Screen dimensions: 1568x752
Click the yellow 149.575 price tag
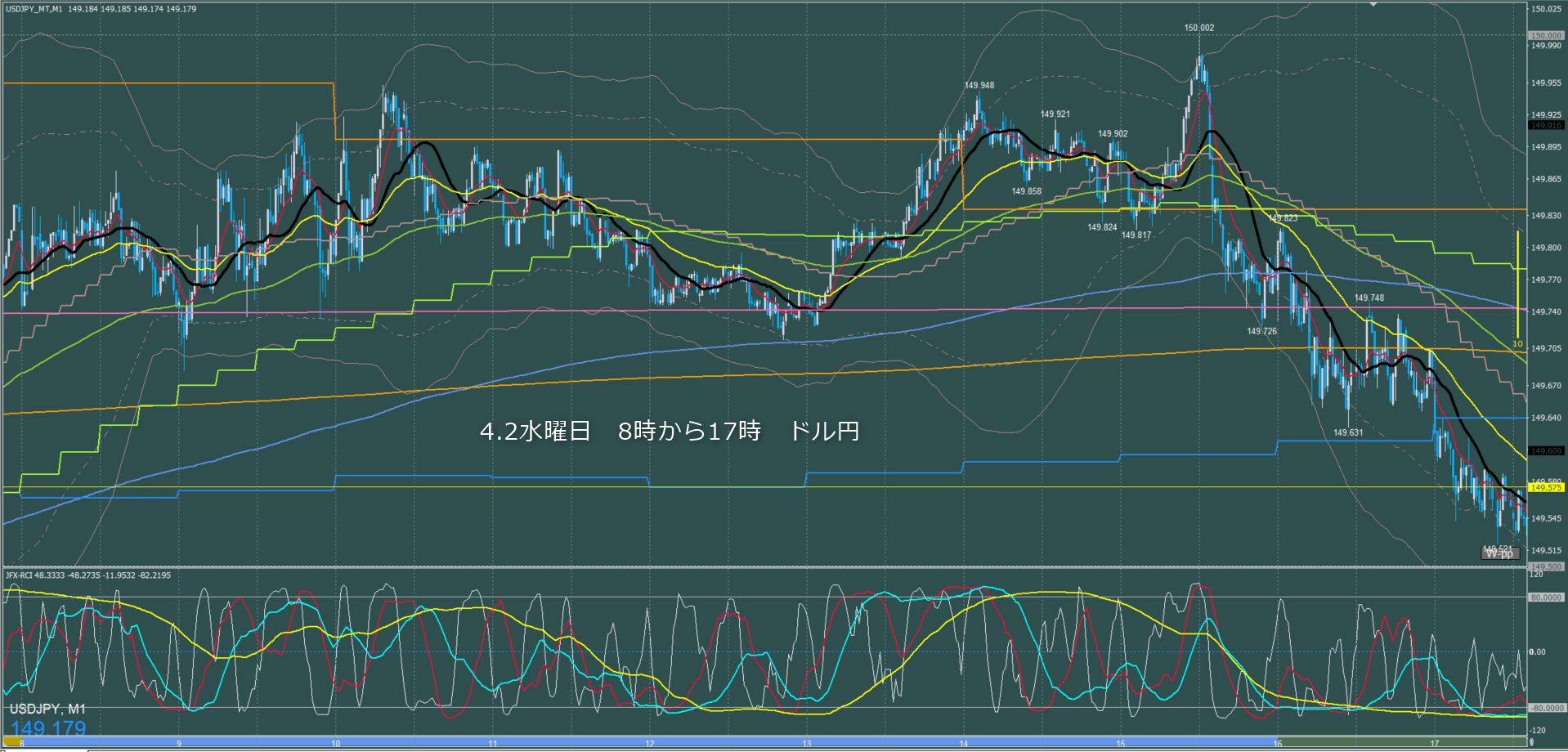1546,487
